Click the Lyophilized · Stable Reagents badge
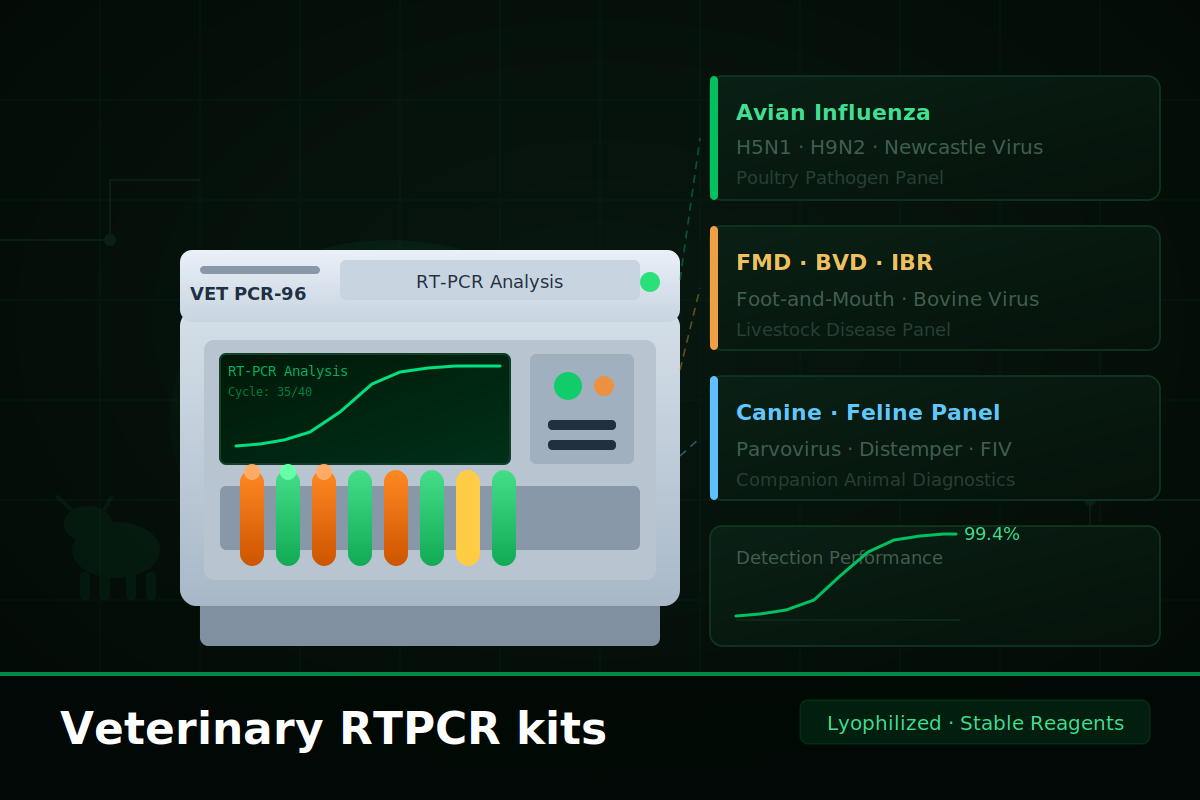Image resolution: width=1200 pixels, height=800 pixels. pos(975,722)
